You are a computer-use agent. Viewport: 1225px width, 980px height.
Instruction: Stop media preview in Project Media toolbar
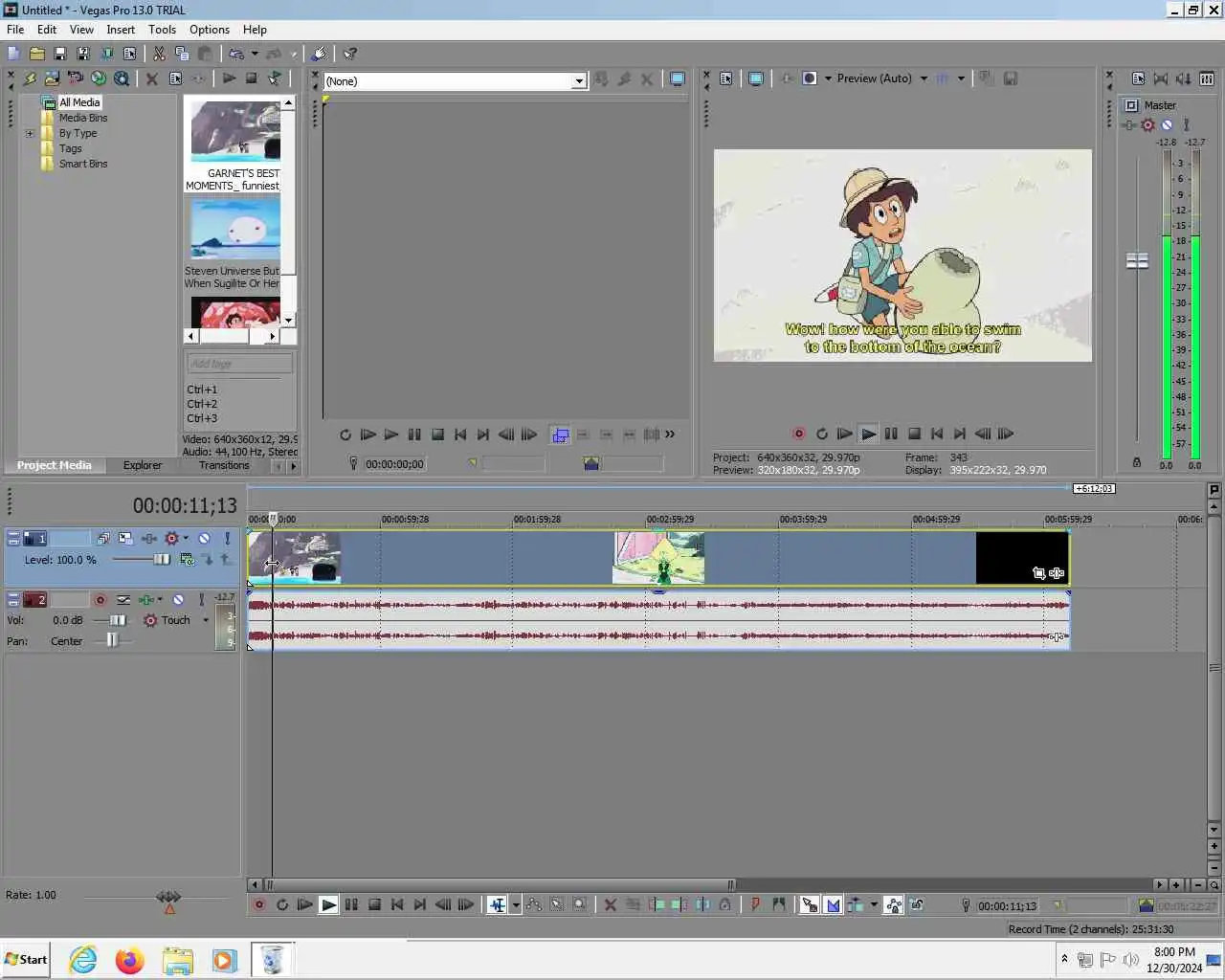pos(252,78)
